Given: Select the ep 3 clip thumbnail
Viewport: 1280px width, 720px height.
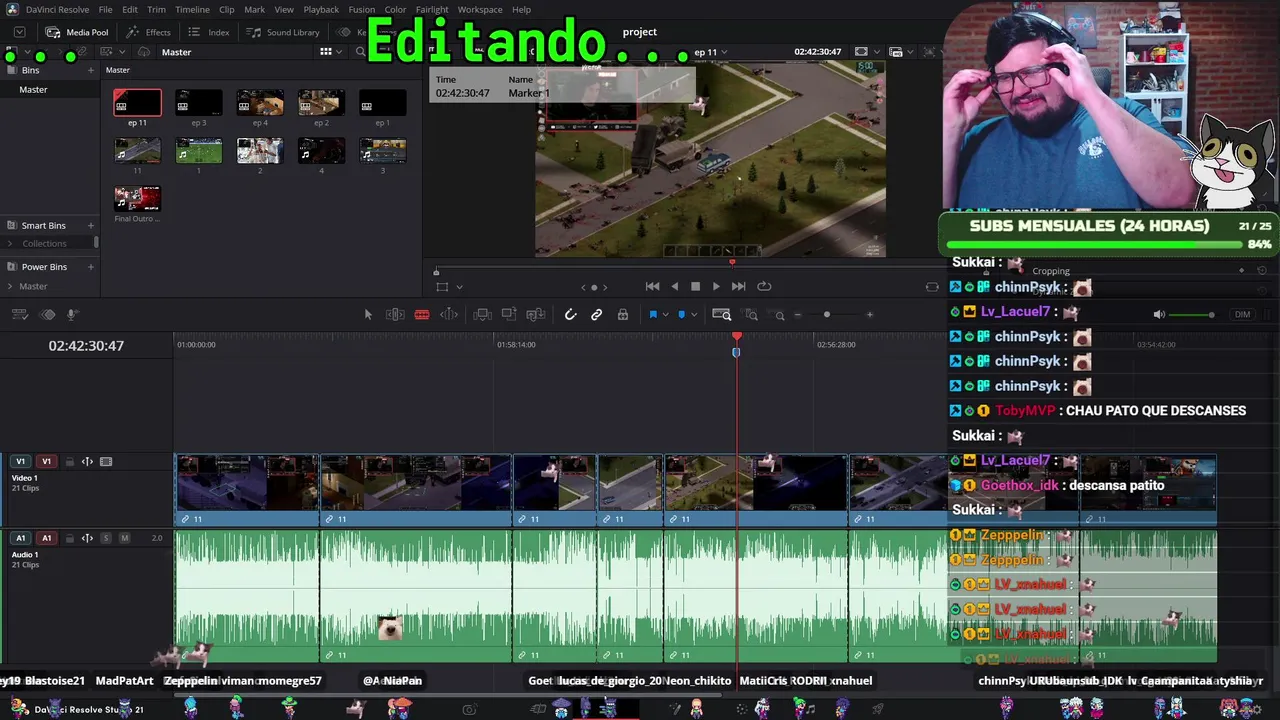Looking at the screenshot, I should pyautogui.click(x=198, y=102).
